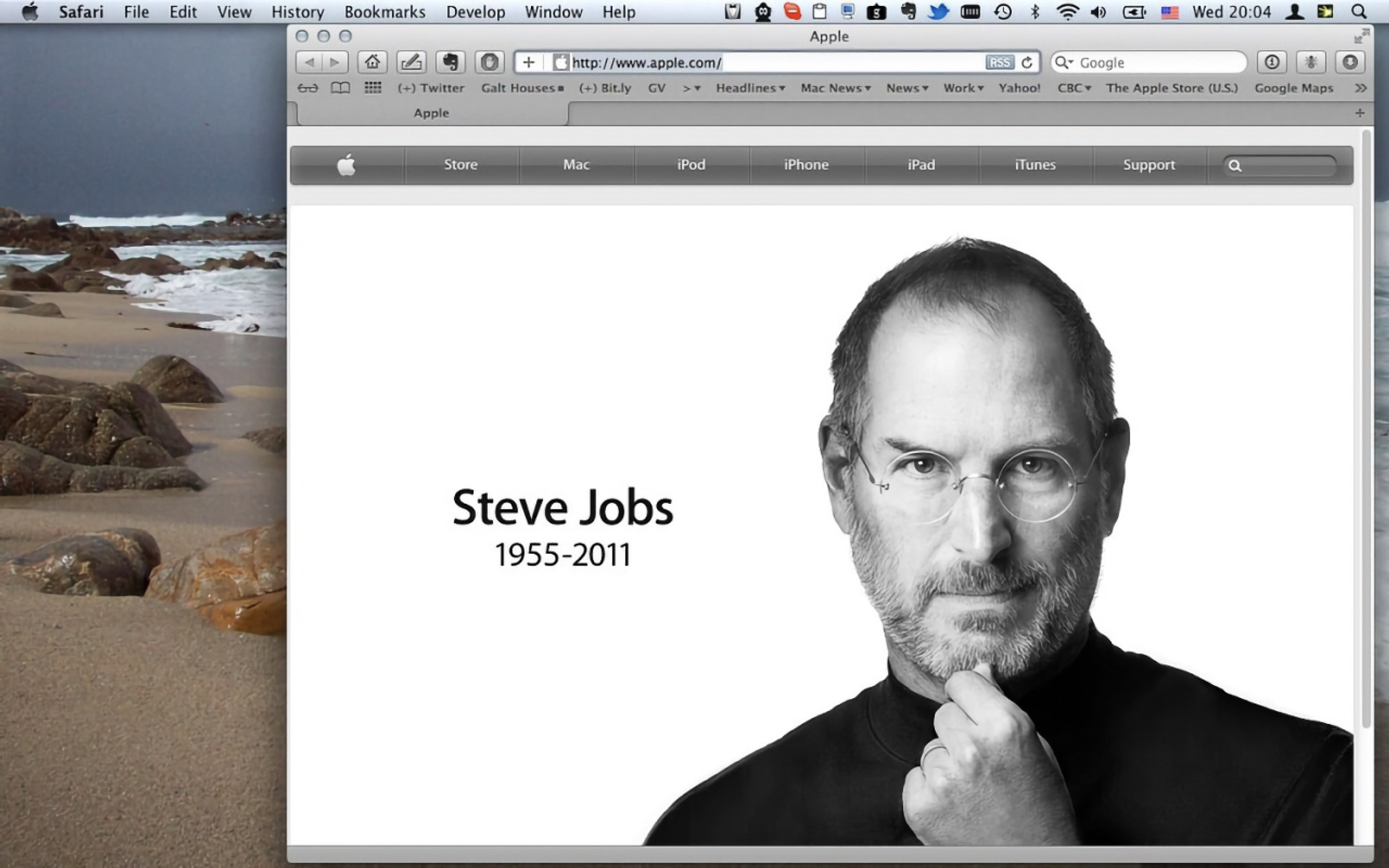Viewport: 1389px width, 868px height.
Task: Open Wi-Fi status menu
Action: coord(1067,12)
